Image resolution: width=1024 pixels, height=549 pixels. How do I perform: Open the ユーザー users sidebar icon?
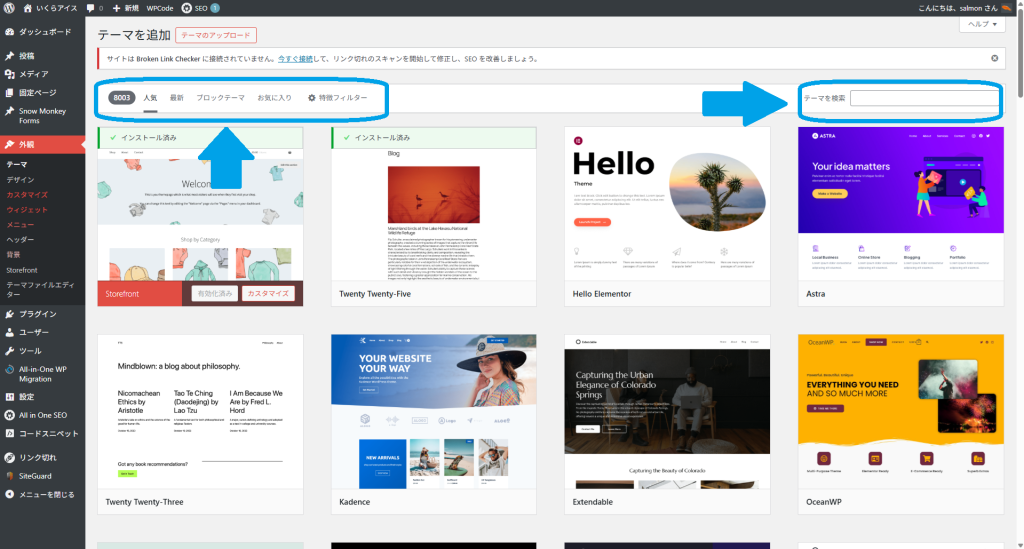click(9, 332)
